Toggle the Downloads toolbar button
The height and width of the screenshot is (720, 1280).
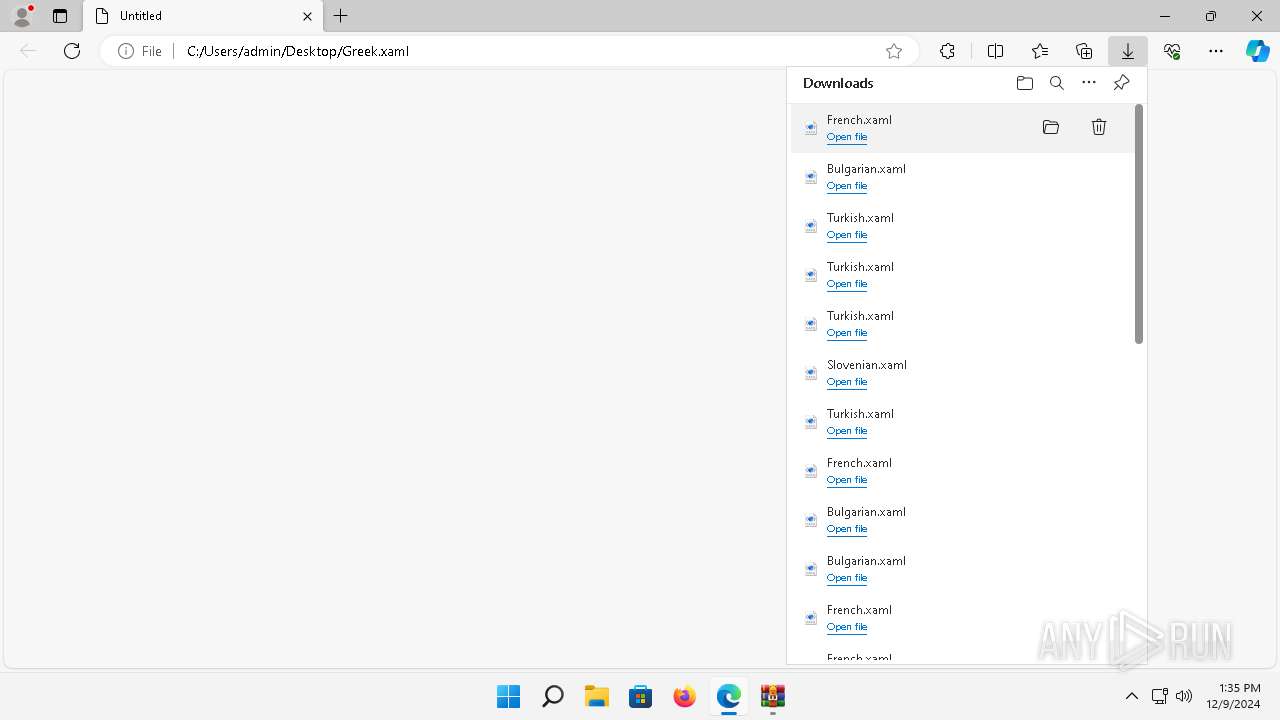click(1128, 51)
